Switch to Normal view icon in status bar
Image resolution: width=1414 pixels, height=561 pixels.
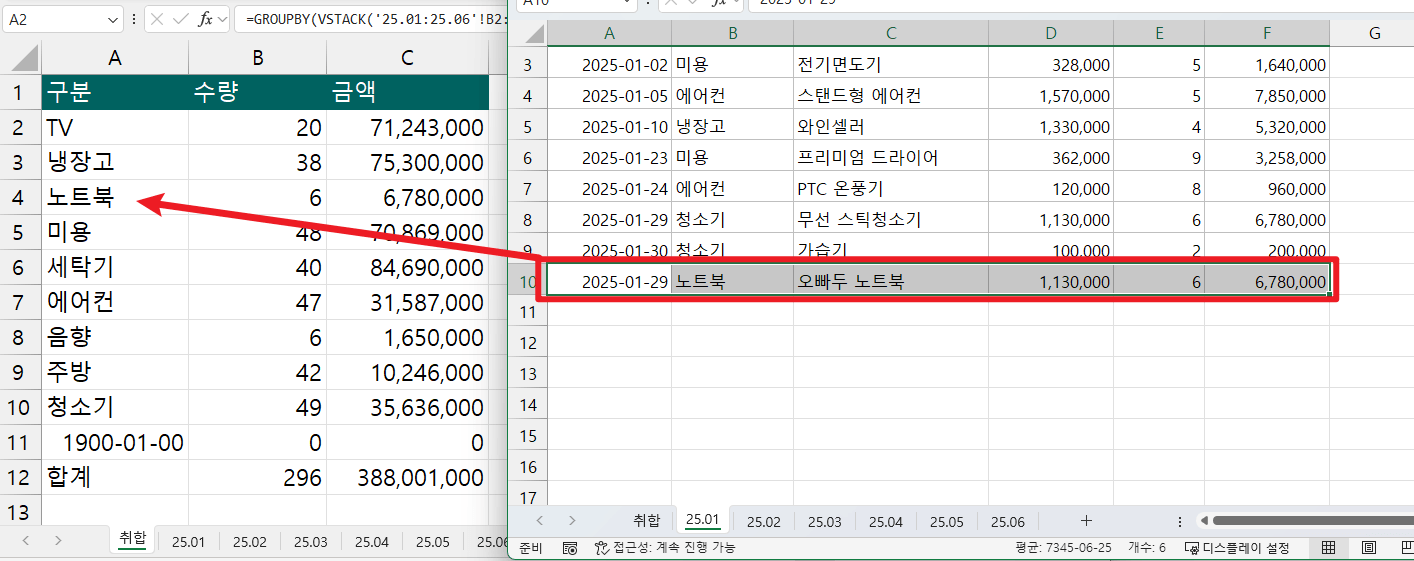coord(1329,548)
